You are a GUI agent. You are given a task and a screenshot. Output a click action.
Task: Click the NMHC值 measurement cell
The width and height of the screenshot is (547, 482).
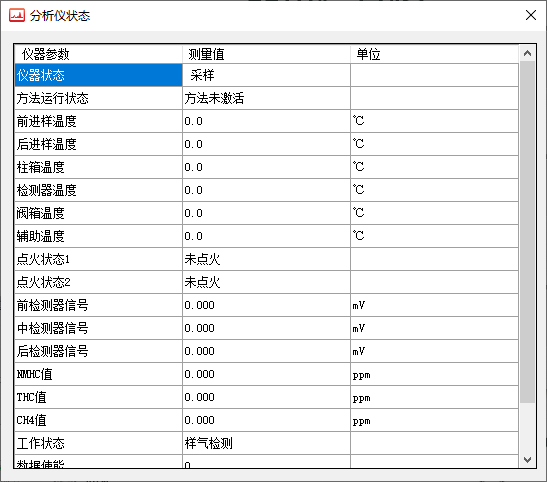pos(266,374)
